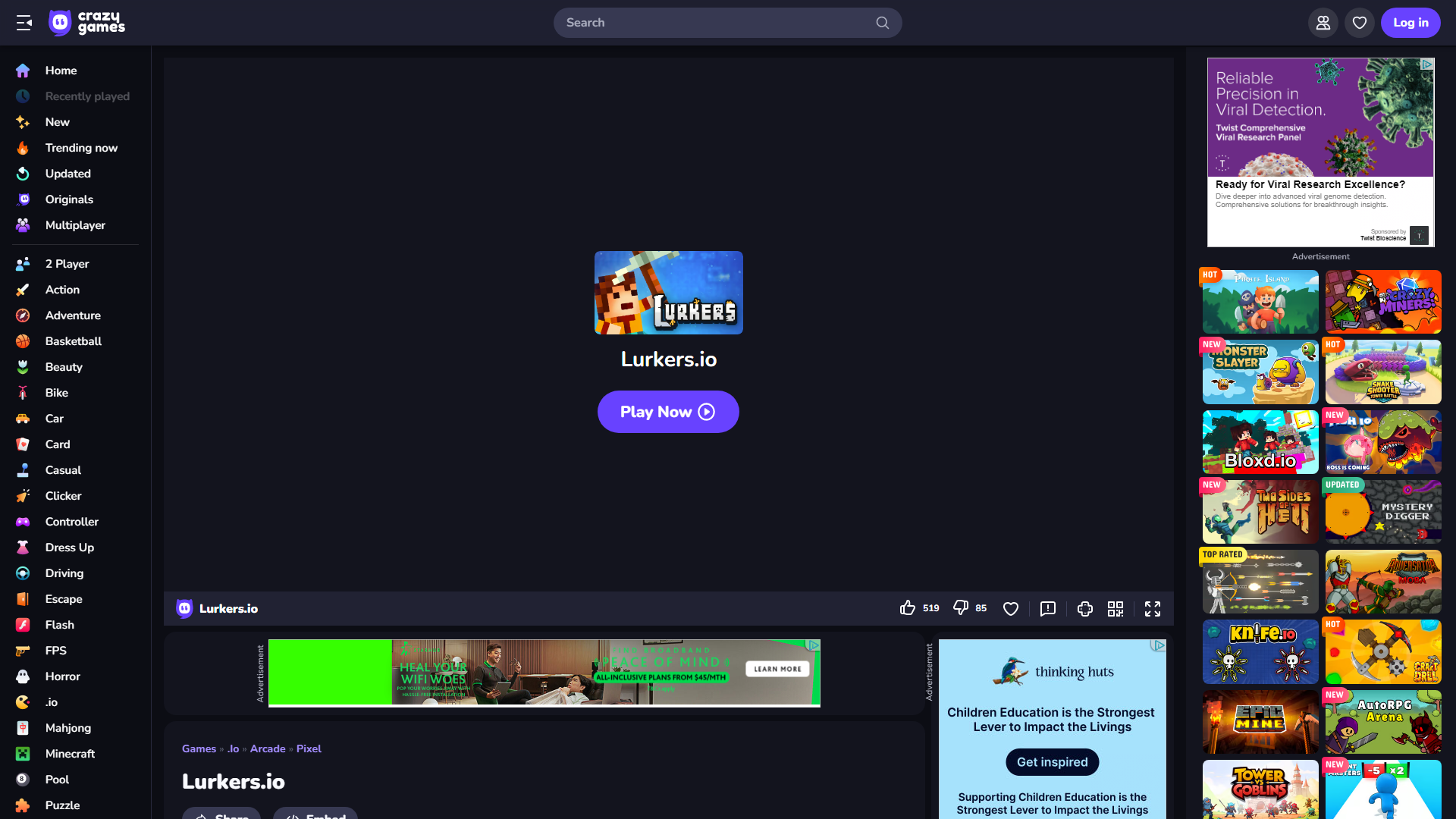
Task: Click the Pool 8-ball icon
Action: (23, 780)
